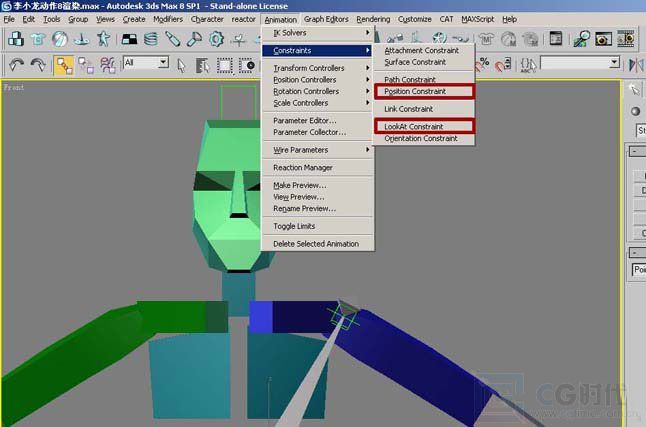Screen dimensions: 646x427
Task: Click the Undo arrow icon
Action: 16,64
